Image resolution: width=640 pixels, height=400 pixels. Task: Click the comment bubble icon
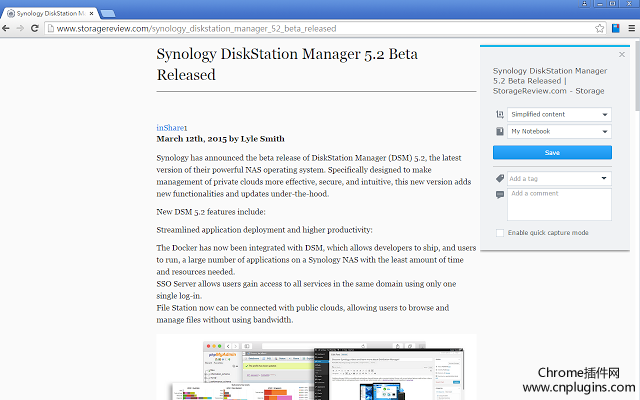(500, 195)
